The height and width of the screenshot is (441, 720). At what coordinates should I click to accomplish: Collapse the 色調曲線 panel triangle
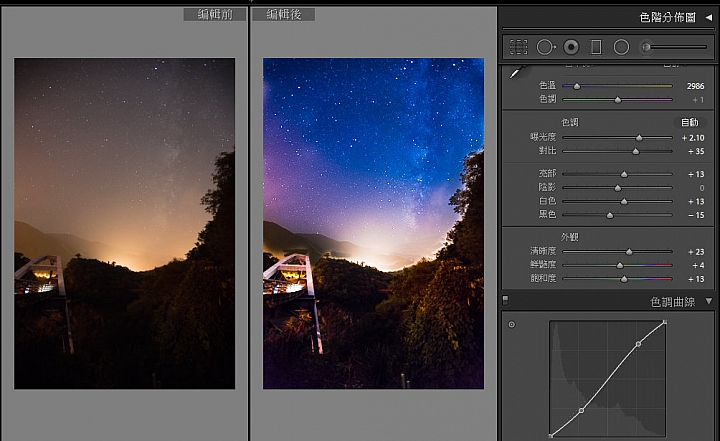[x=709, y=301]
